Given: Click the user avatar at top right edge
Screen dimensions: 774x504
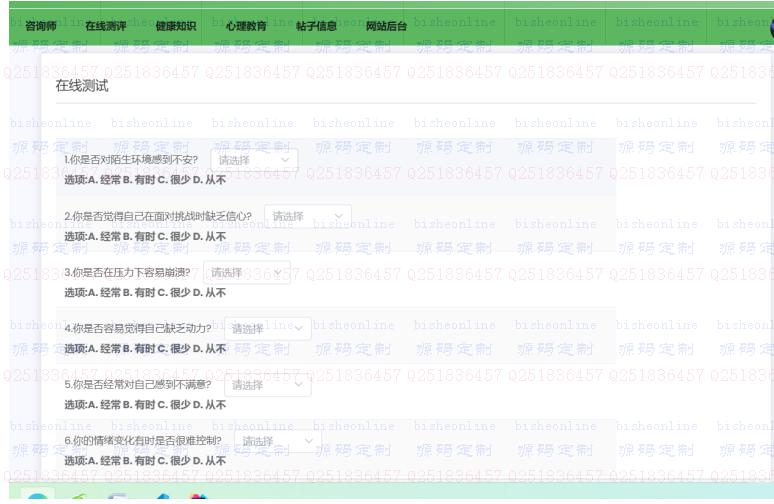Looking at the screenshot, I should coord(770,27).
